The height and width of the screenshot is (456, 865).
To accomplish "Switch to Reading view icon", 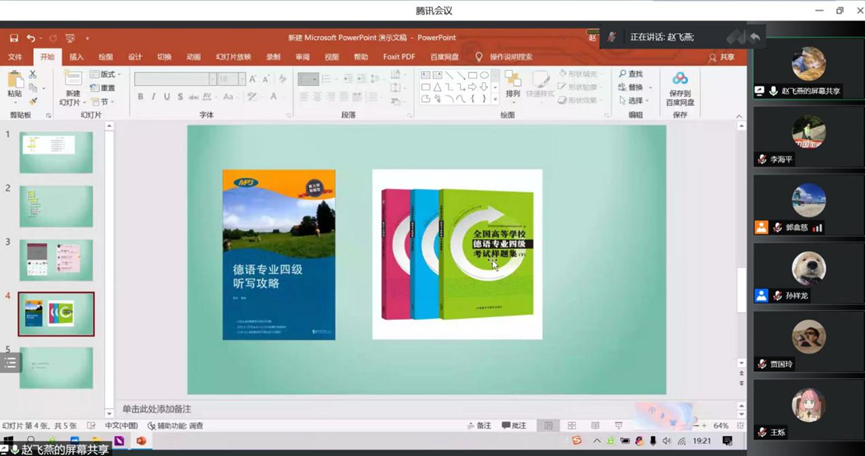I will [595, 426].
